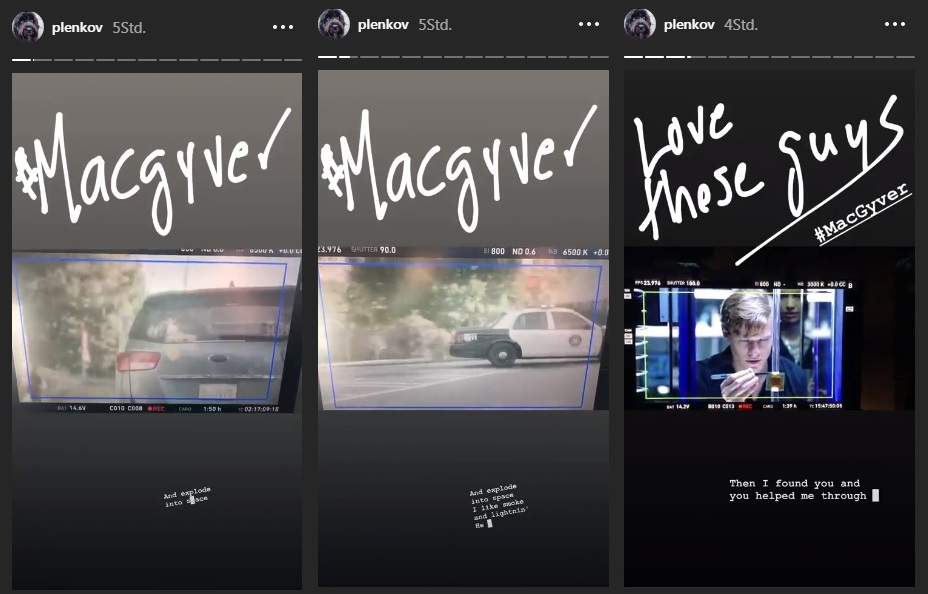Open plenkov avatar in first story

pos(28,27)
